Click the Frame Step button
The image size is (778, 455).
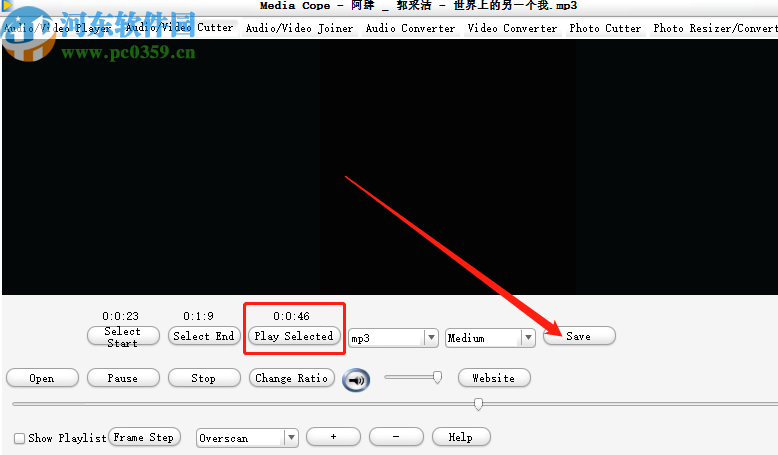(144, 437)
